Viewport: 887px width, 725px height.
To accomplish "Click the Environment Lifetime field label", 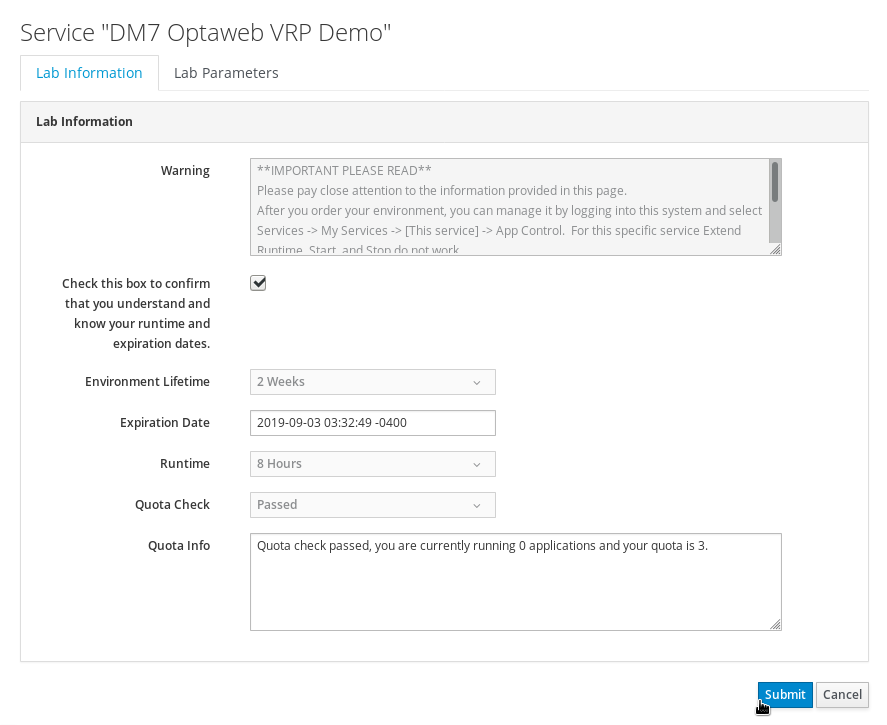I will tap(147, 382).
